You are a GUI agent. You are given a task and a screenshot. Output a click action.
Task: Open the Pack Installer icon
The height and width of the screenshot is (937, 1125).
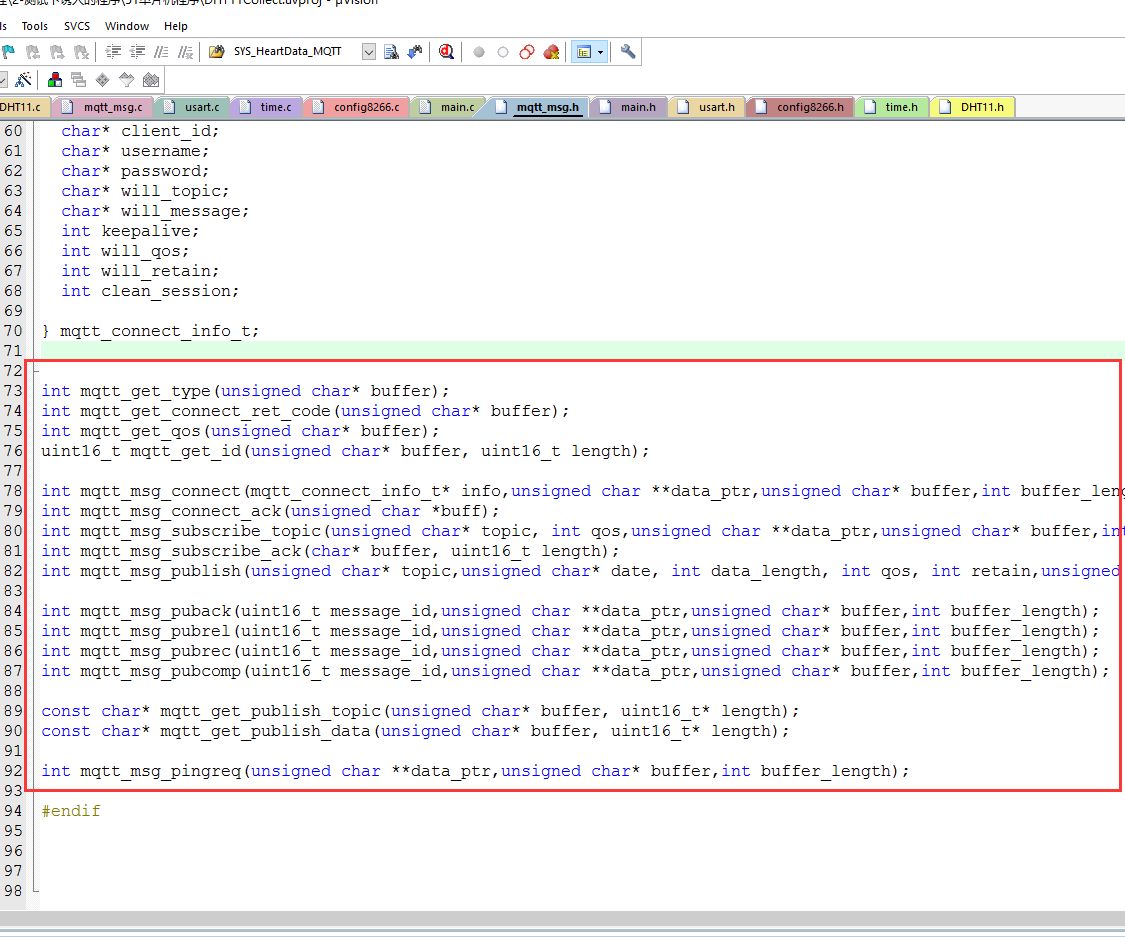pos(151,80)
